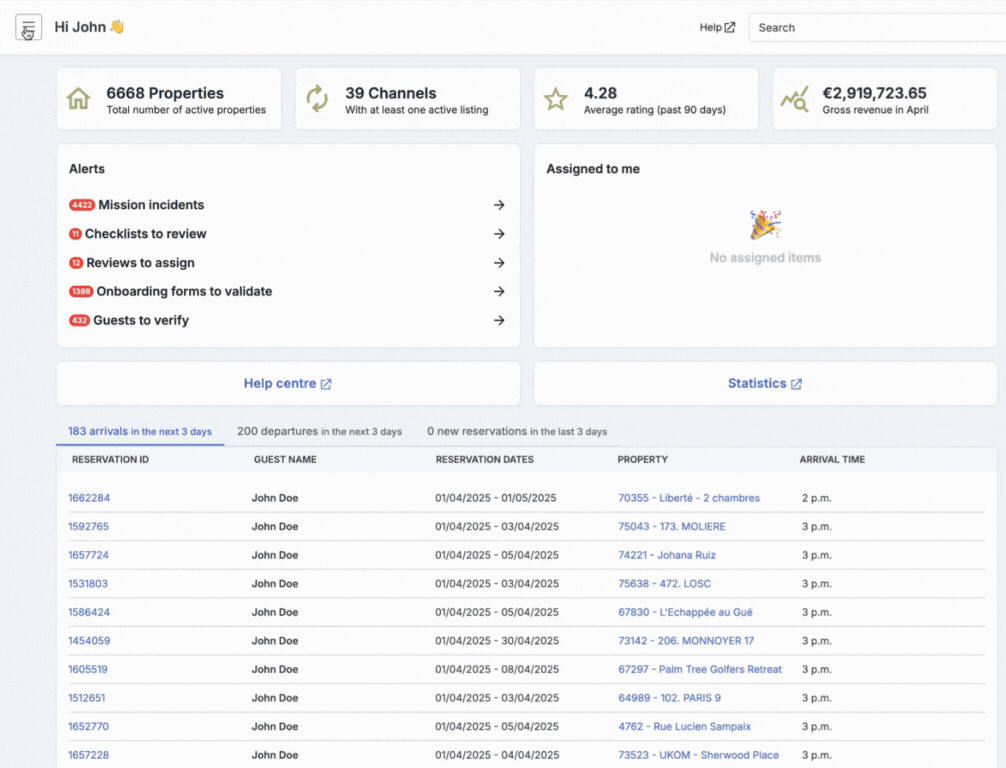Viewport: 1006px width, 768px height.
Task: Open the Statistics link
Action: pos(765,384)
